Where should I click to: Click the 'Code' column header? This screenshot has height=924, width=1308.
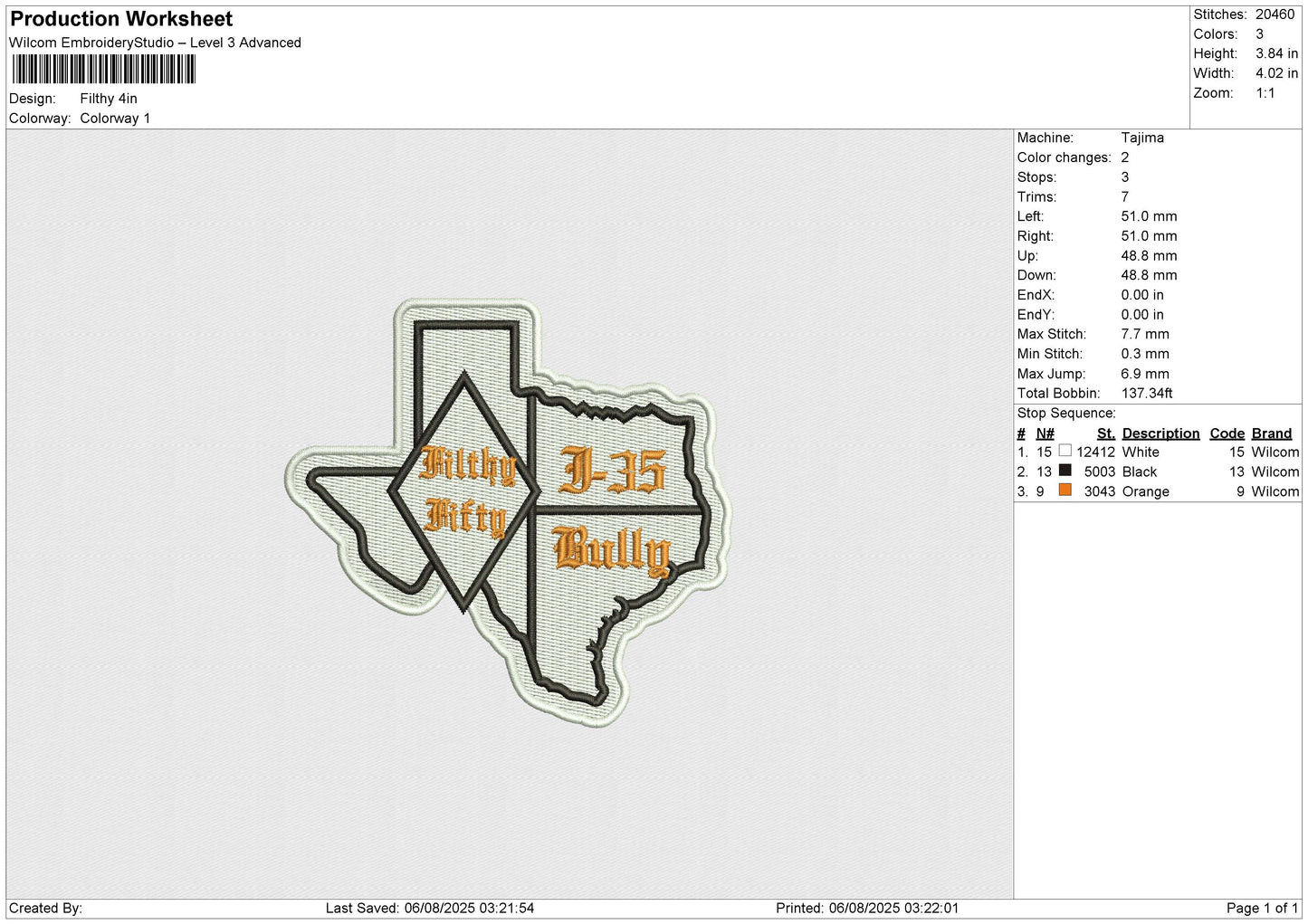point(1227,433)
